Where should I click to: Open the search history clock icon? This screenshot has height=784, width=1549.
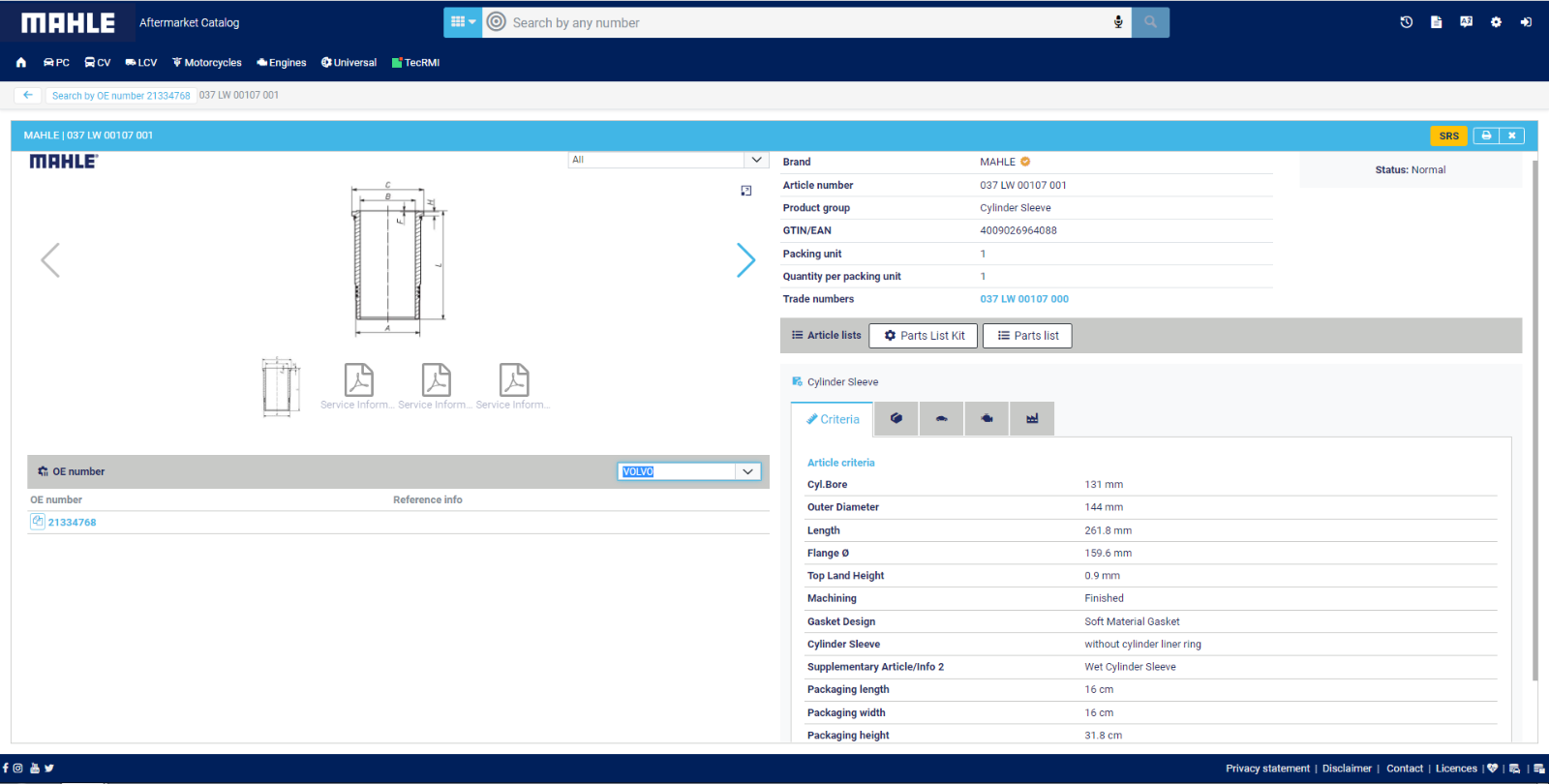pyautogui.click(x=1406, y=22)
